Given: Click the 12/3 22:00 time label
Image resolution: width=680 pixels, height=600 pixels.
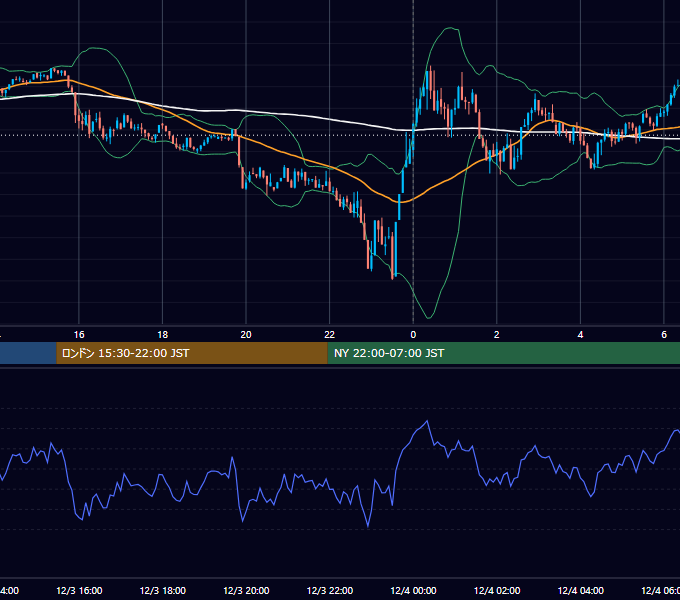Looking at the screenshot, I should (330, 590).
